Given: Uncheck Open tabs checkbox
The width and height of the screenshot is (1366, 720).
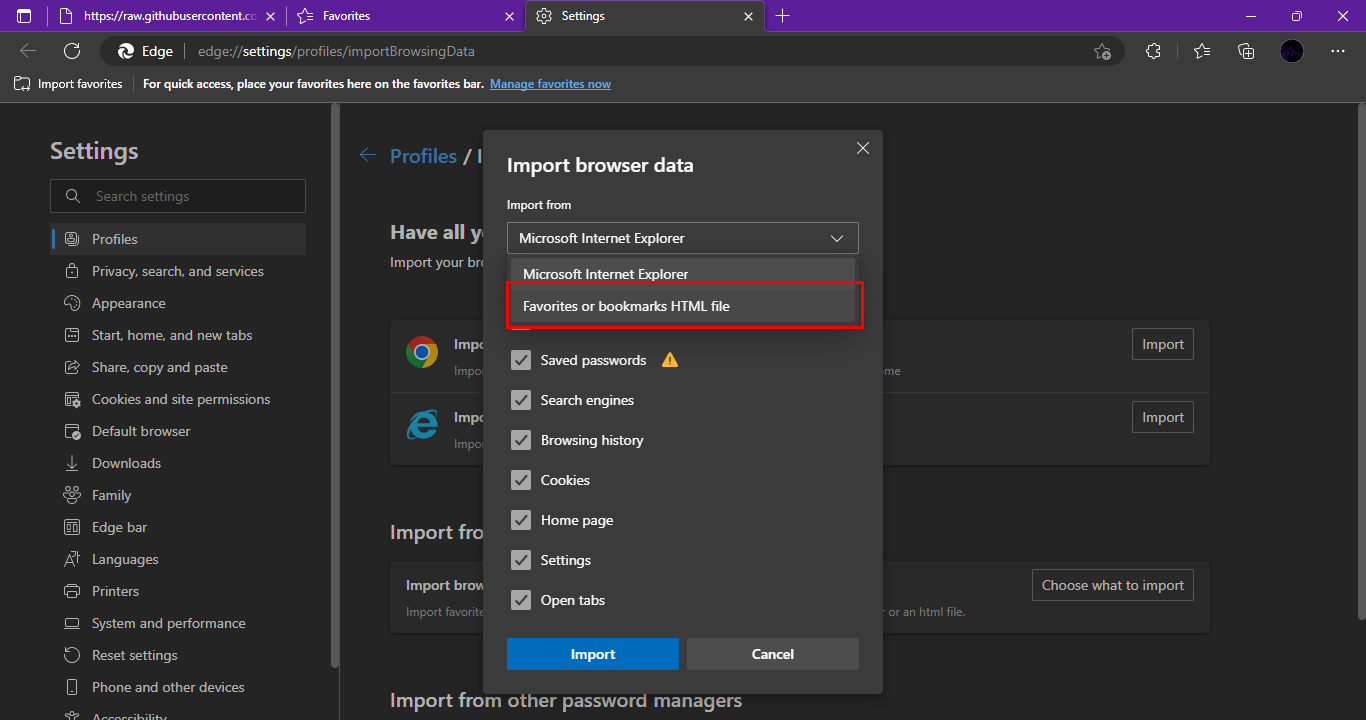Looking at the screenshot, I should (521, 600).
